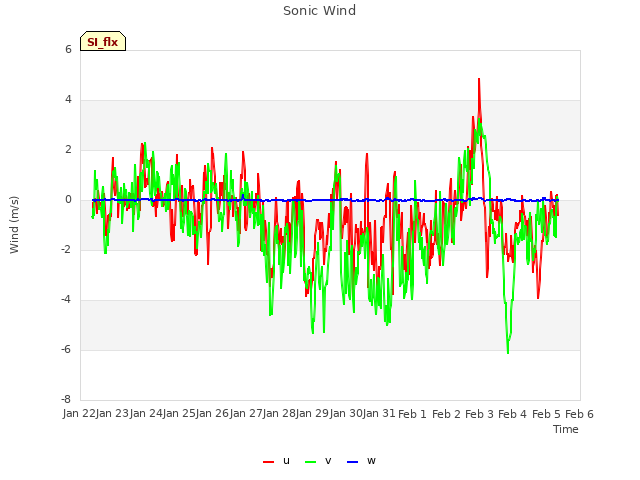Viewport: 640px width, 480px height.
Task: Click the red u legend swatch
Action: (269, 462)
